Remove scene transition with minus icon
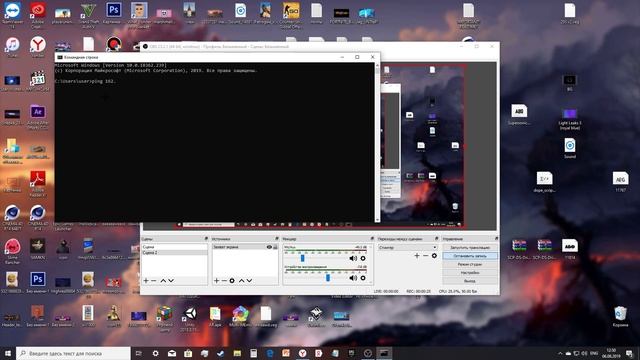 [426, 256]
